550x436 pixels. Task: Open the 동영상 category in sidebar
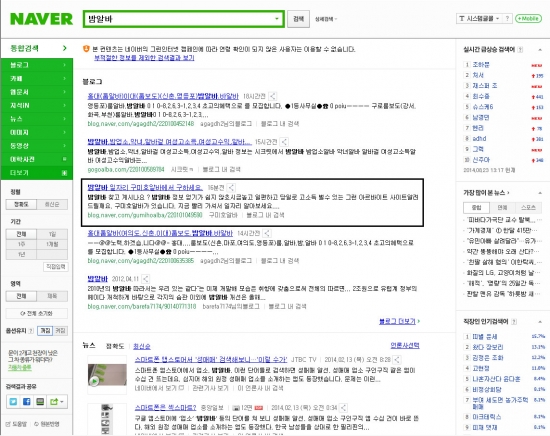pyautogui.click(x=37, y=146)
